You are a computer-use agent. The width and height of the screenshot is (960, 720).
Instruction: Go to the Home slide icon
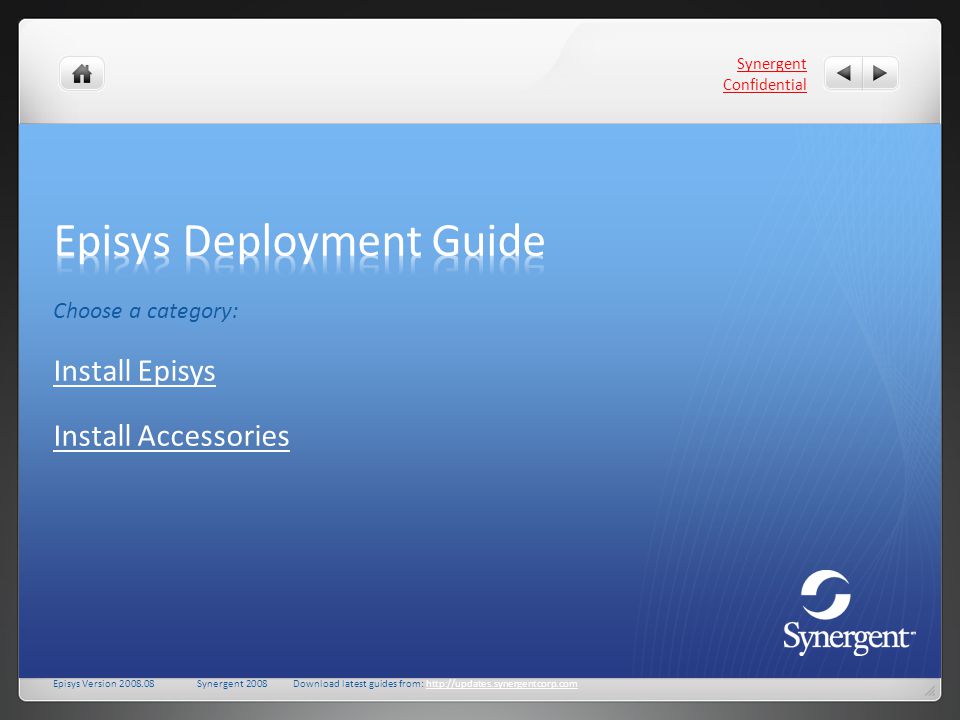tap(82, 74)
